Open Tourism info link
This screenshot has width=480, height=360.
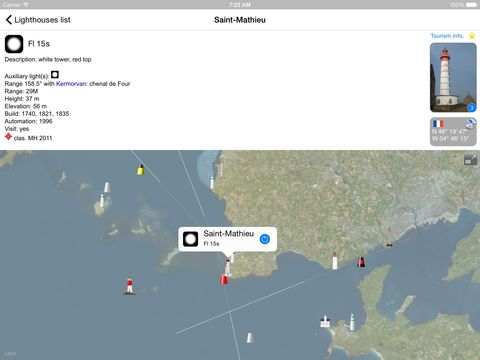(x=447, y=36)
